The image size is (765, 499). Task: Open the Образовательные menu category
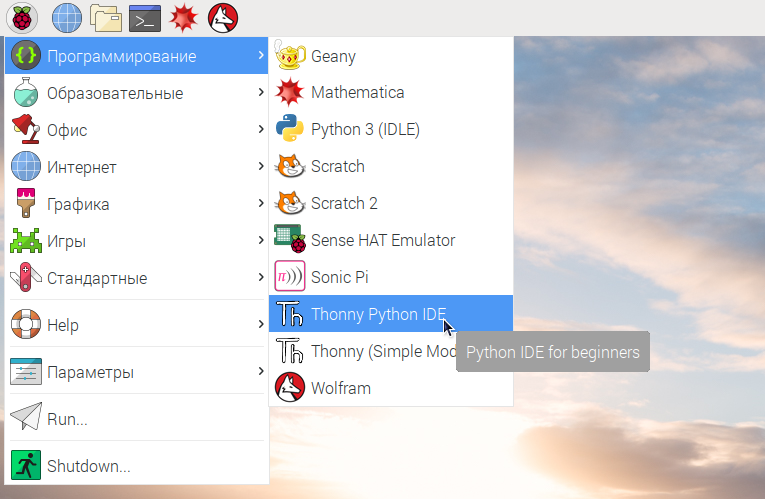(137, 93)
